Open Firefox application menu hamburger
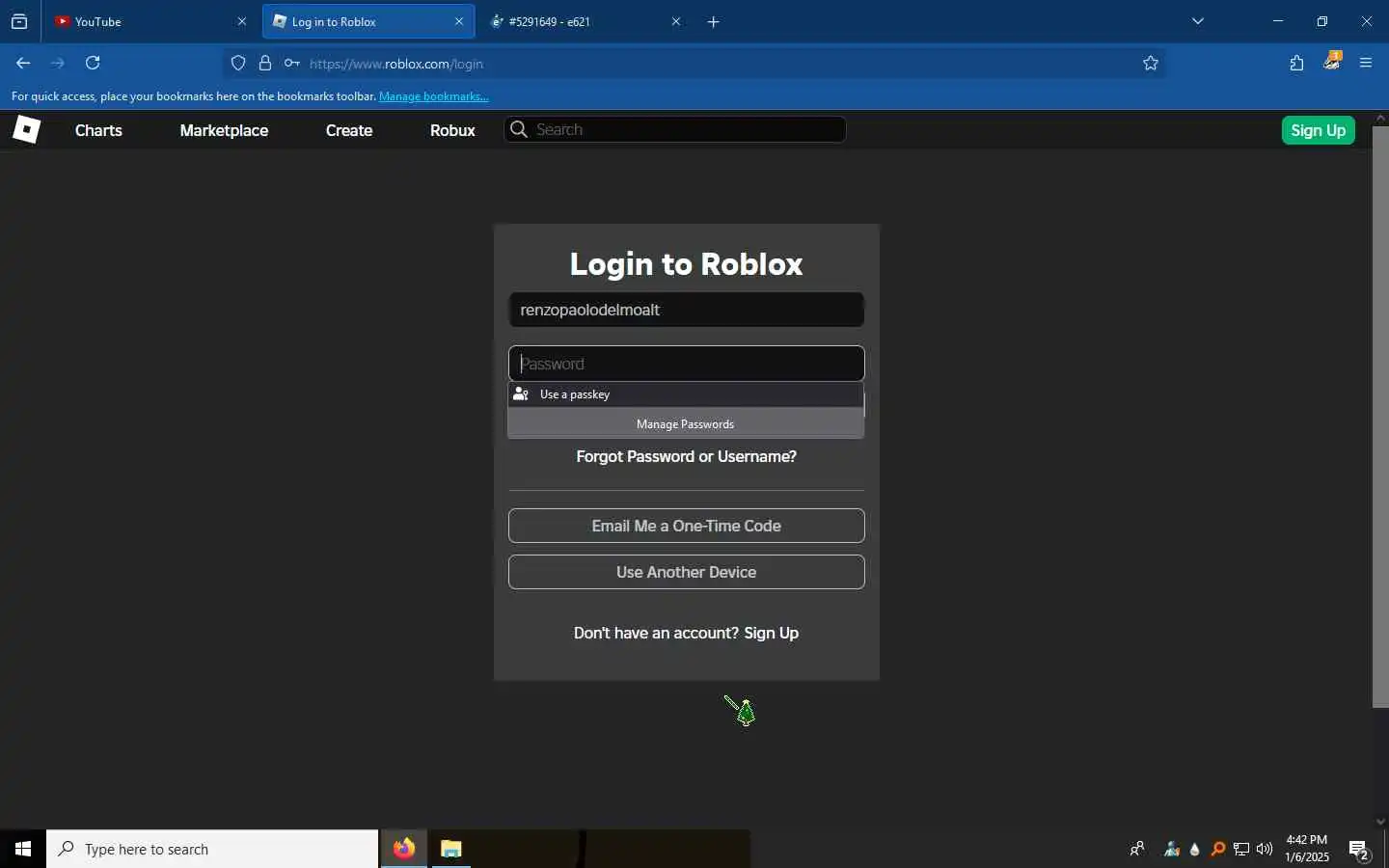The width and height of the screenshot is (1389, 868). (1366, 63)
